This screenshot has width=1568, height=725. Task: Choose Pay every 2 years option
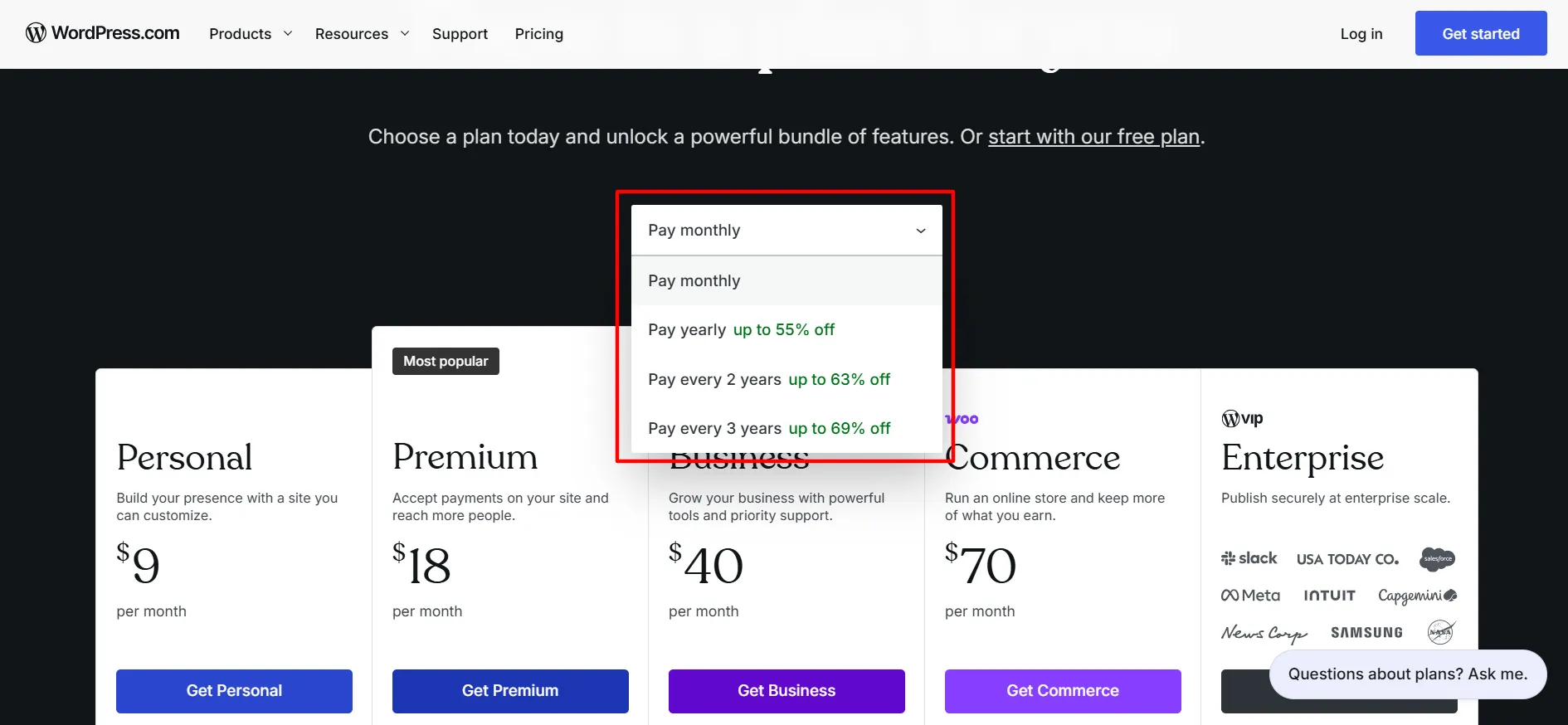click(x=786, y=380)
